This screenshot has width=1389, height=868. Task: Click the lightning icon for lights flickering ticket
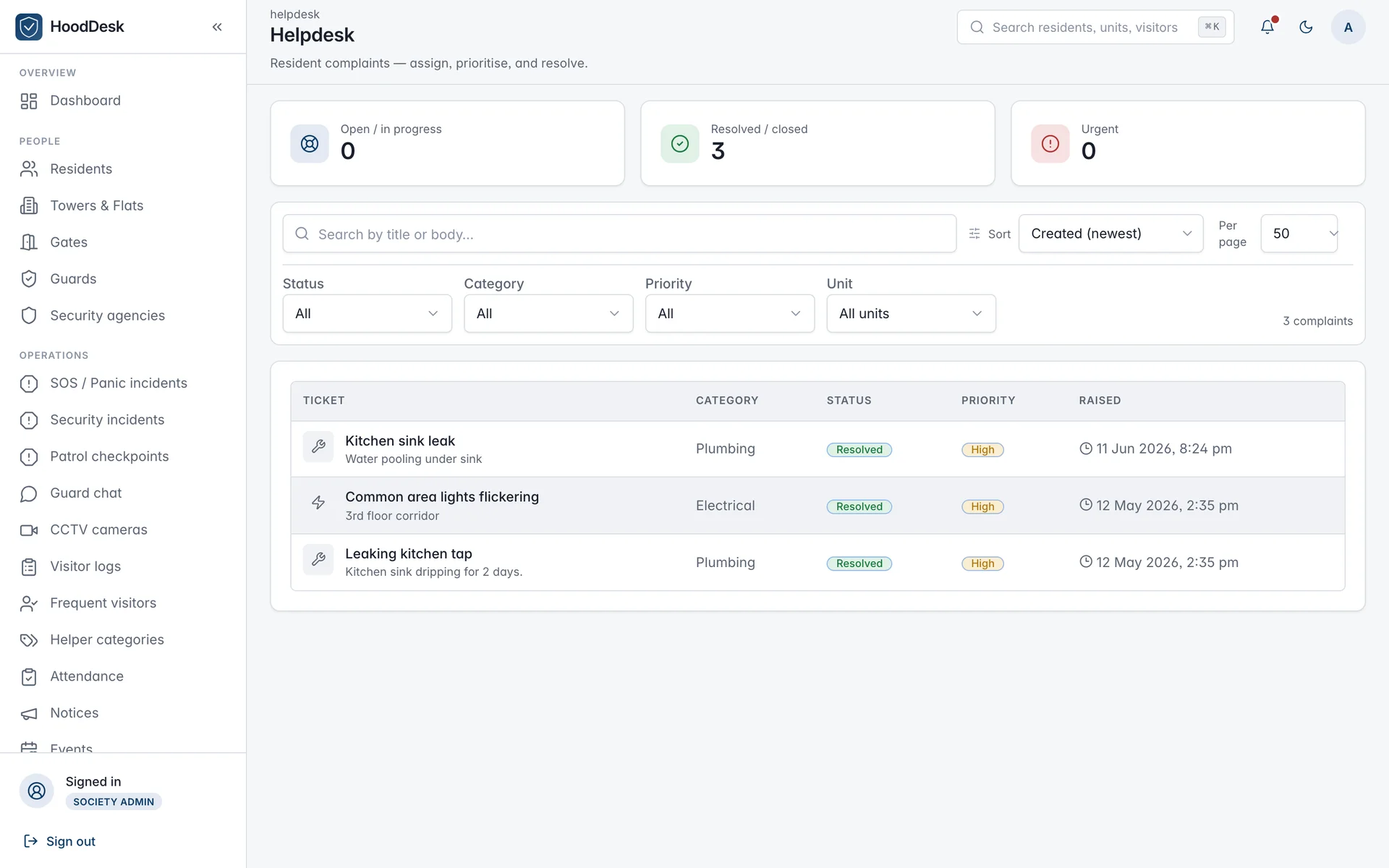tap(318, 503)
